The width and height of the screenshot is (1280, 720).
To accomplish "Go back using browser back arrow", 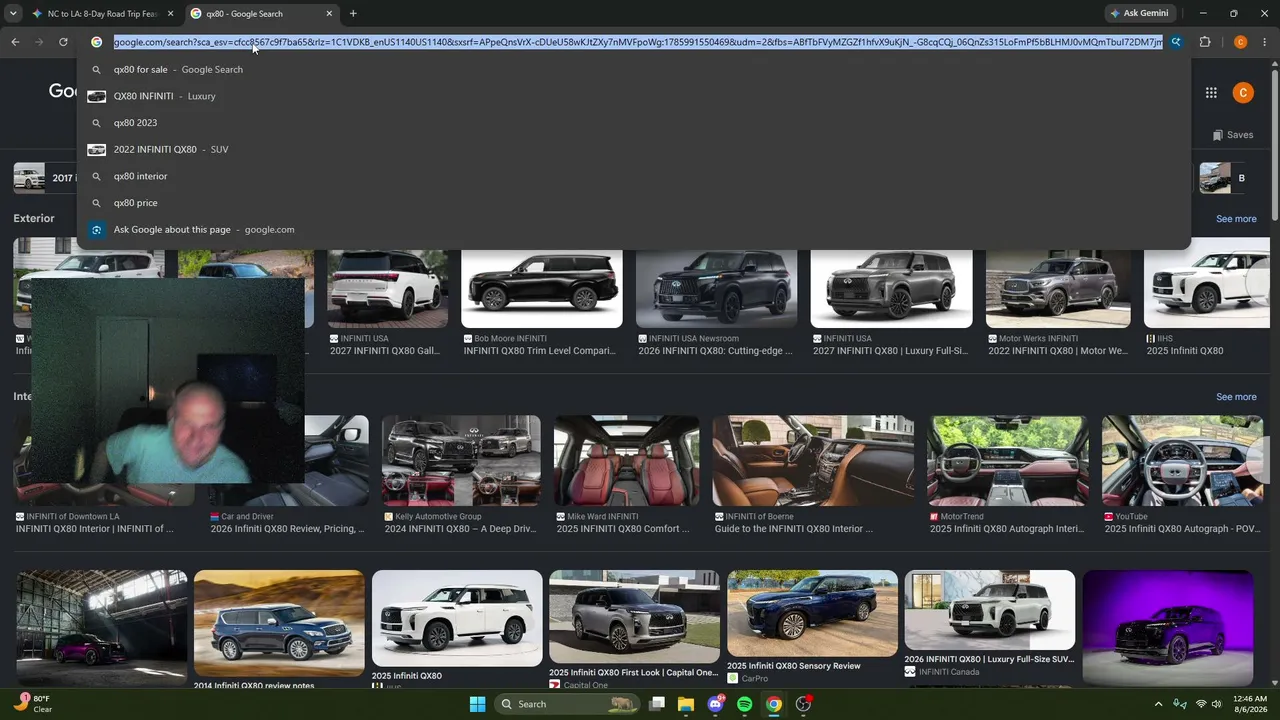I will click(x=15, y=42).
